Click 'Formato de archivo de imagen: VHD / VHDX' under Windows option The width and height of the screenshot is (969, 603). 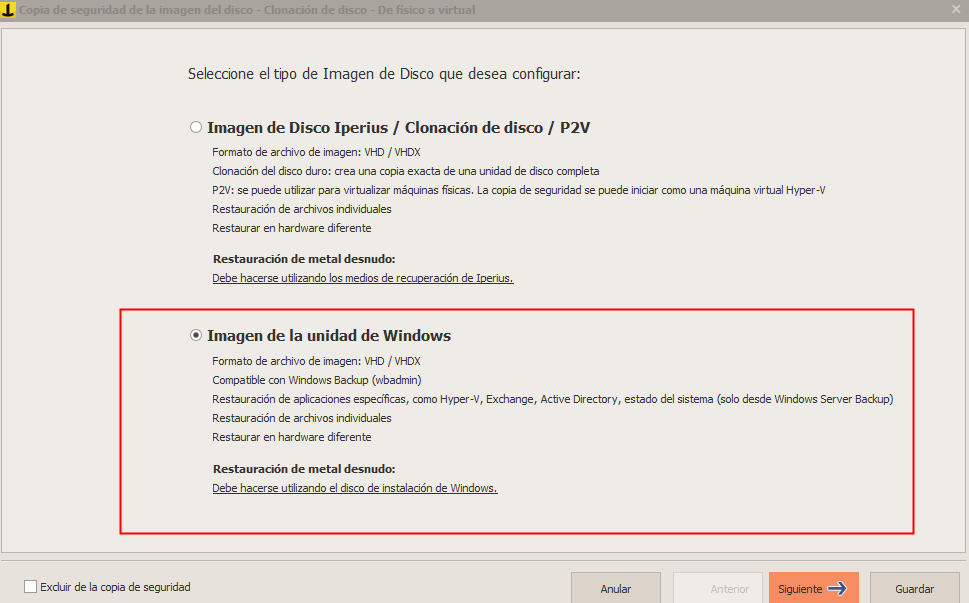[x=316, y=361]
